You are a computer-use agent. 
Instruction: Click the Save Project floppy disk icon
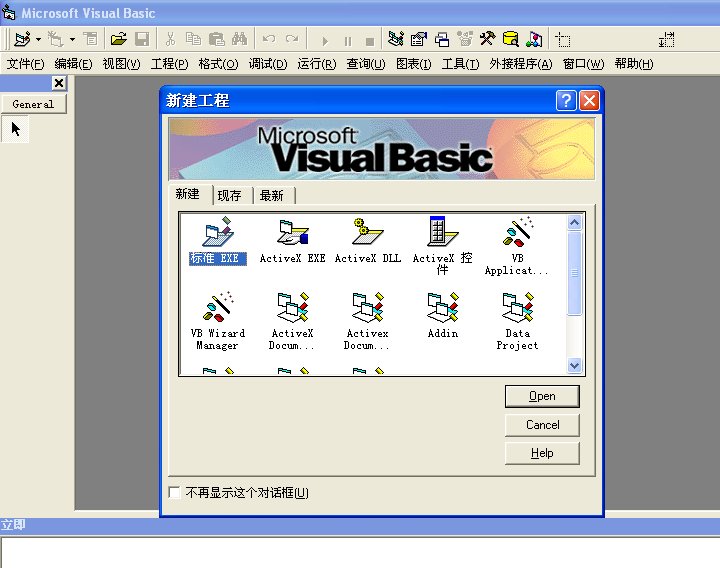(x=142, y=39)
